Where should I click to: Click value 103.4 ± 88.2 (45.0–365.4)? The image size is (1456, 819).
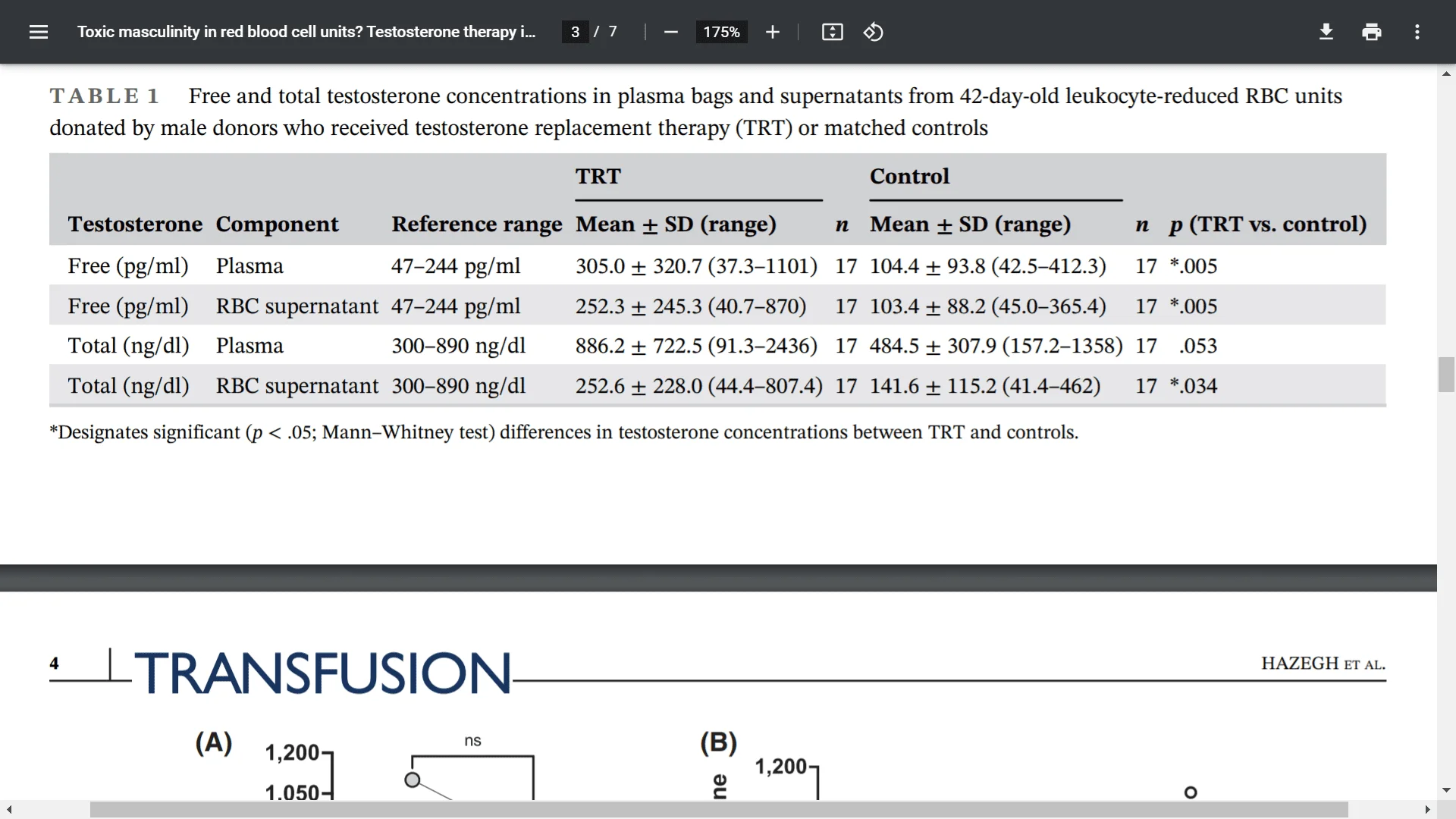pyautogui.click(x=987, y=306)
